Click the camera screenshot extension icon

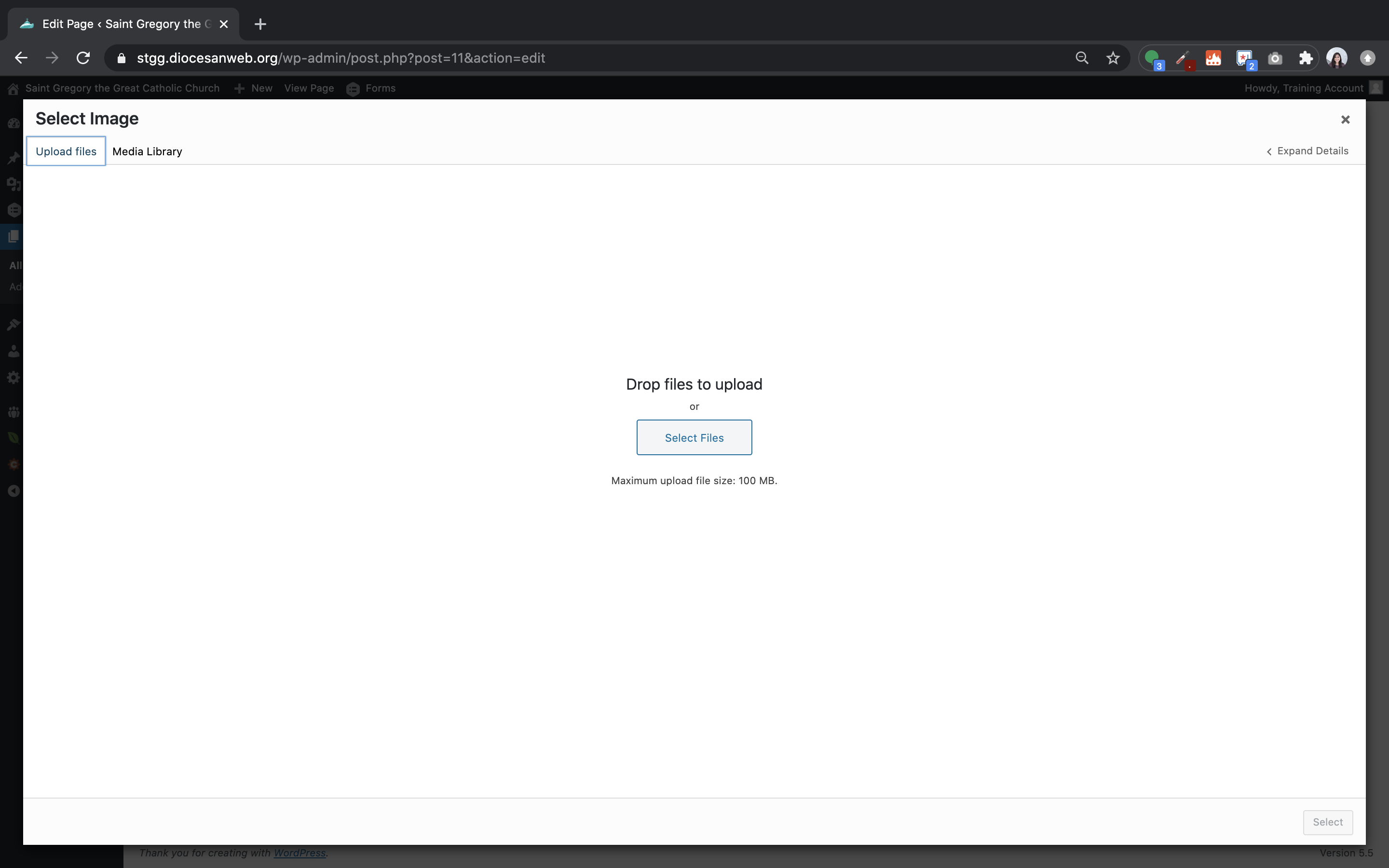[x=1275, y=58]
